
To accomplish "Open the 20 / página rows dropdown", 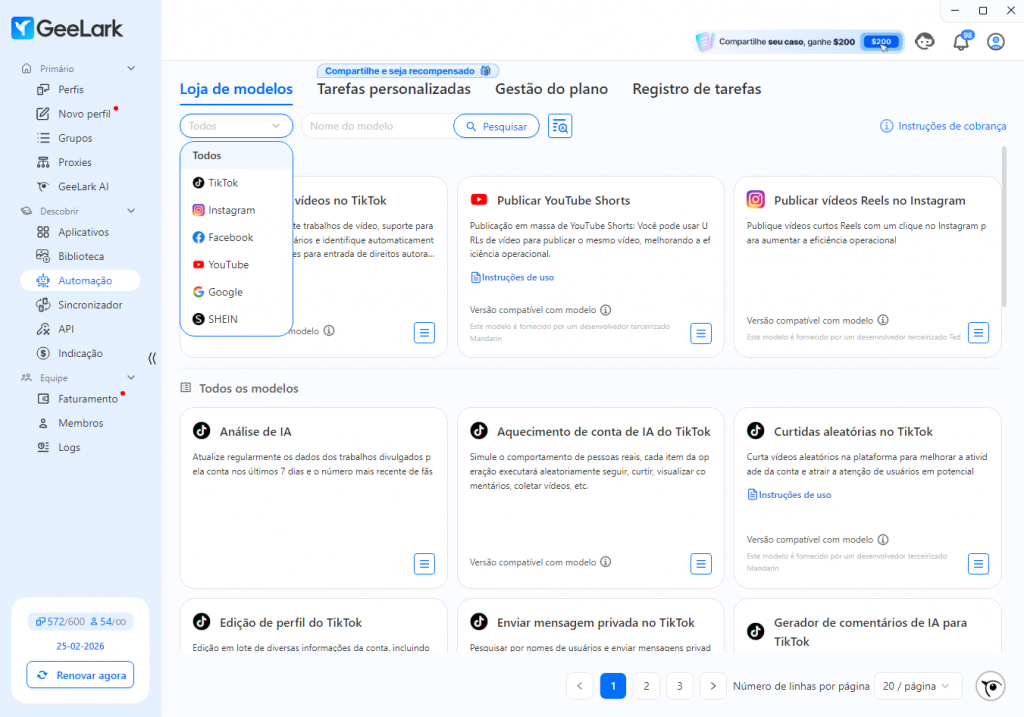I will [x=917, y=686].
